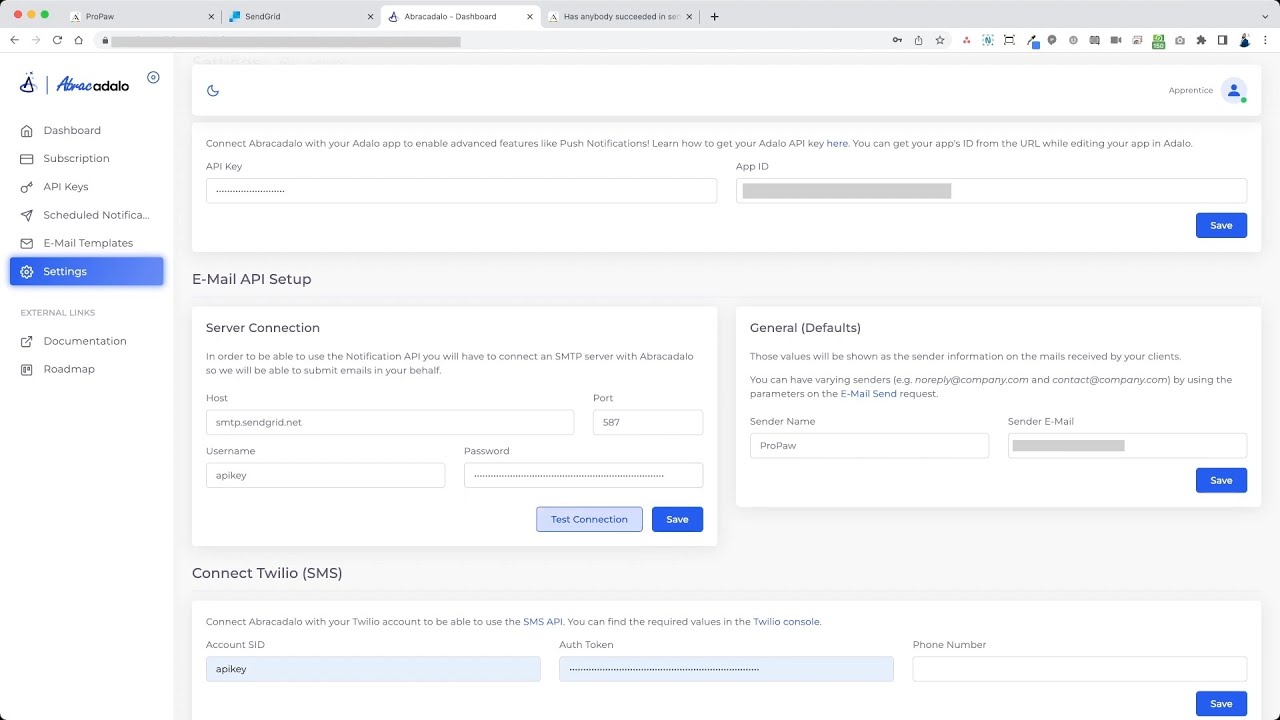
Task: Open the saved passwords key icon
Action: (897, 40)
